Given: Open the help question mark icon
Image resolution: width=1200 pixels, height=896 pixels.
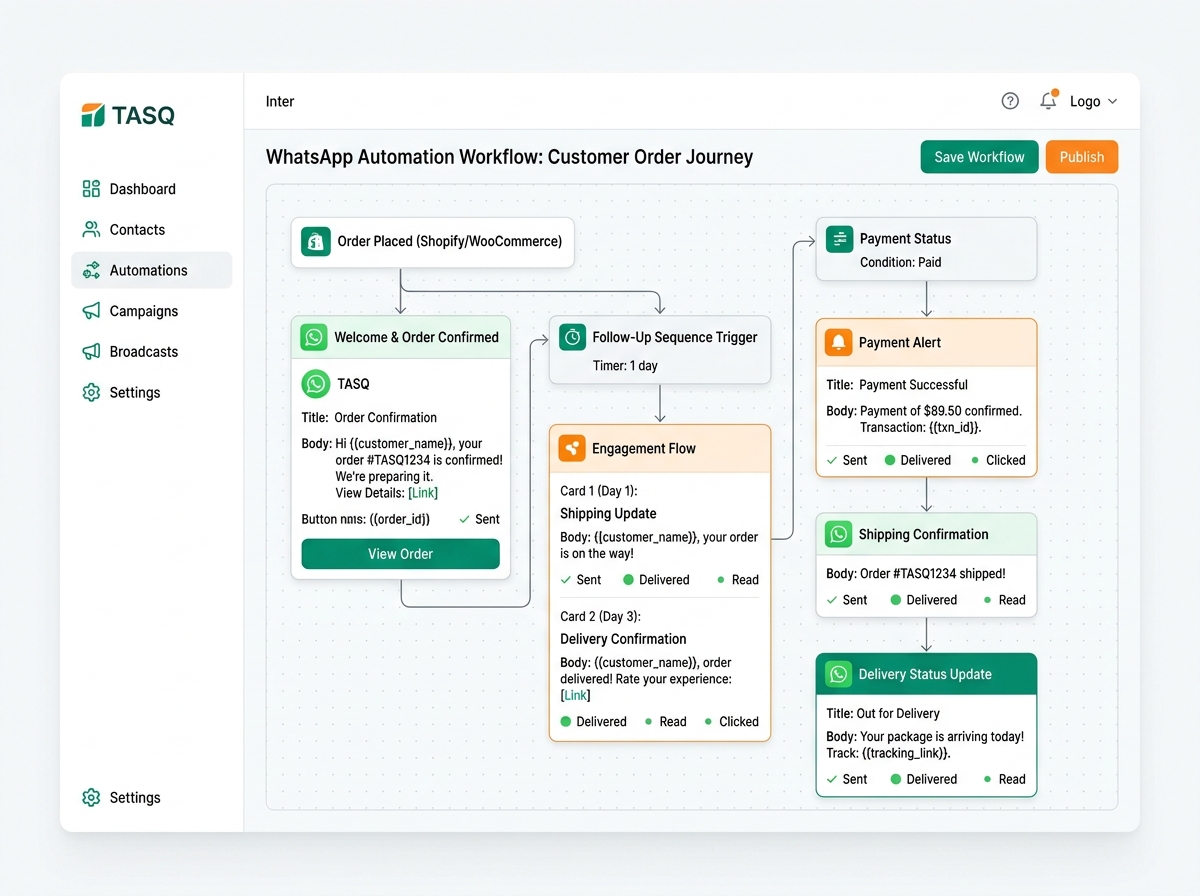Looking at the screenshot, I should 1010,101.
